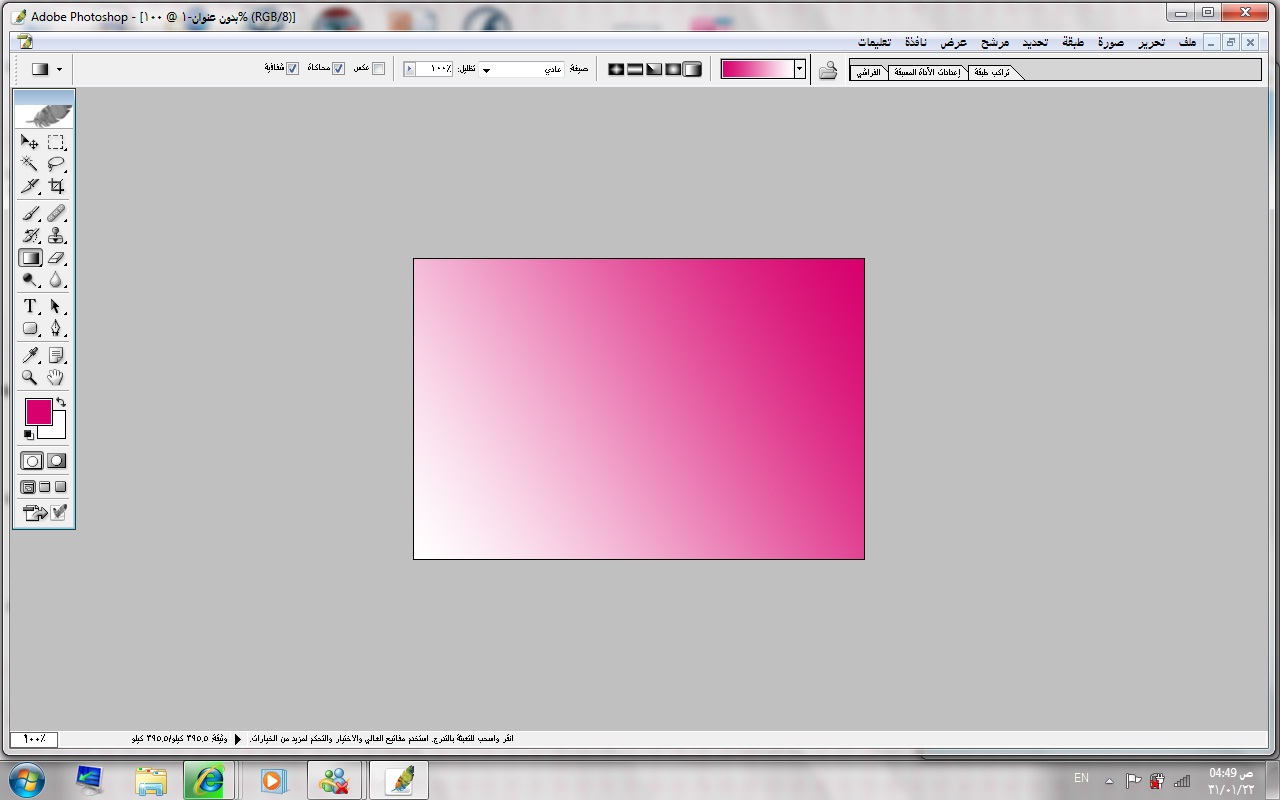Open Internet Explorer from the taskbar
This screenshot has height=800, width=1280.
pyautogui.click(x=208, y=780)
